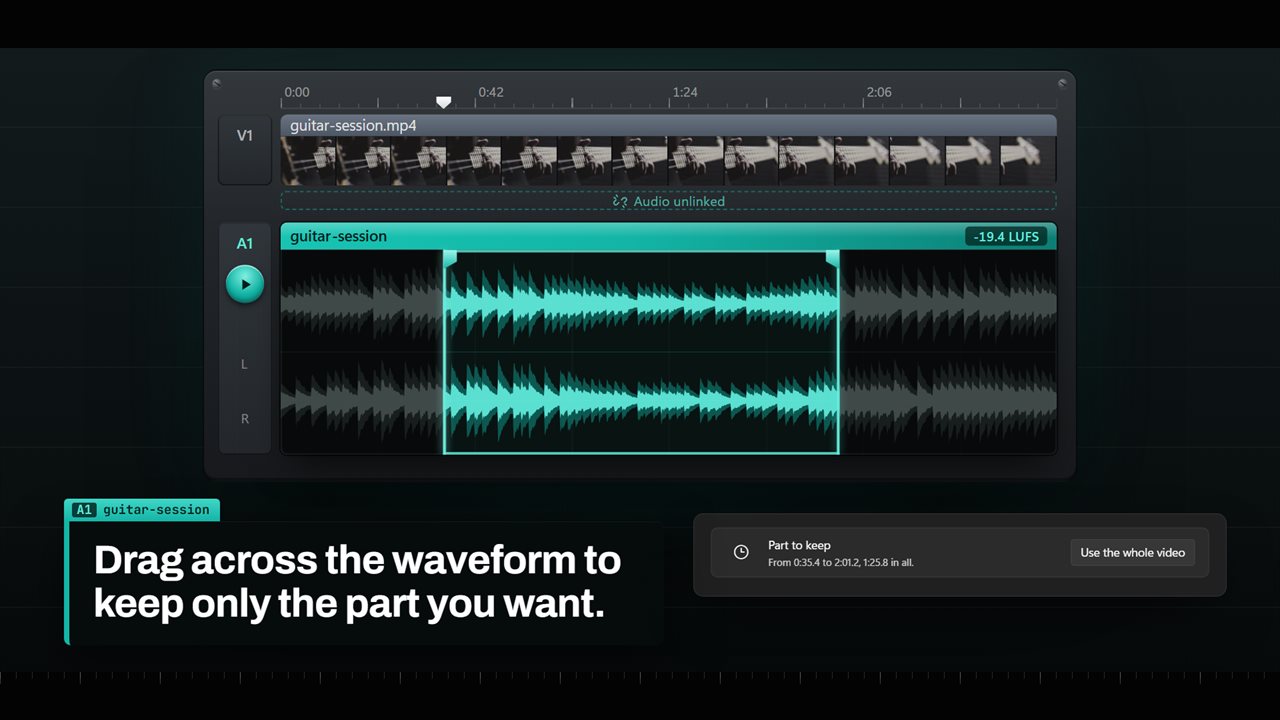Play the A1 guitar-session audio track
The height and width of the screenshot is (720, 1280).
[245, 284]
